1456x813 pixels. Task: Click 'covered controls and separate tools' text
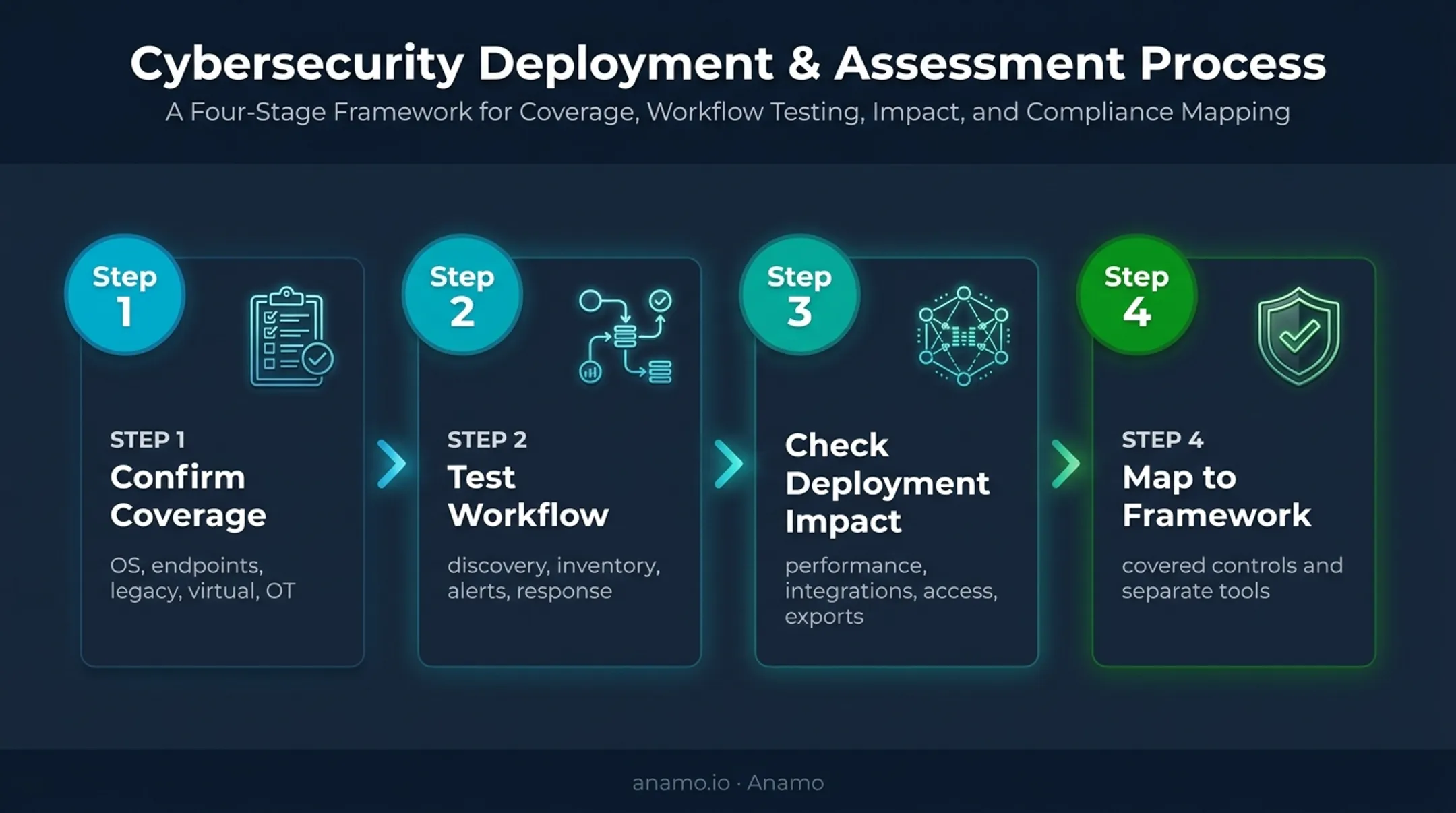coord(1232,578)
